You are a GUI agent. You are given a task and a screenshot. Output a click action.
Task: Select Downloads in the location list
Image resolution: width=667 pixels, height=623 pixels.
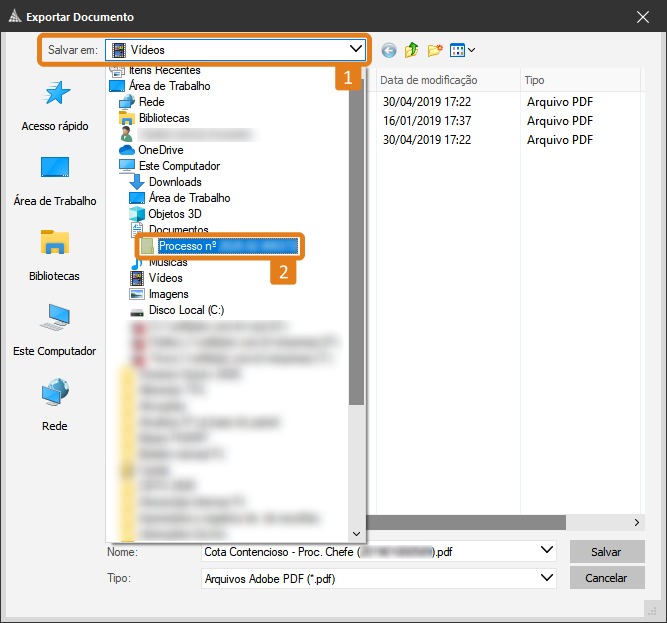pyautogui.click(x=175, y=182)
